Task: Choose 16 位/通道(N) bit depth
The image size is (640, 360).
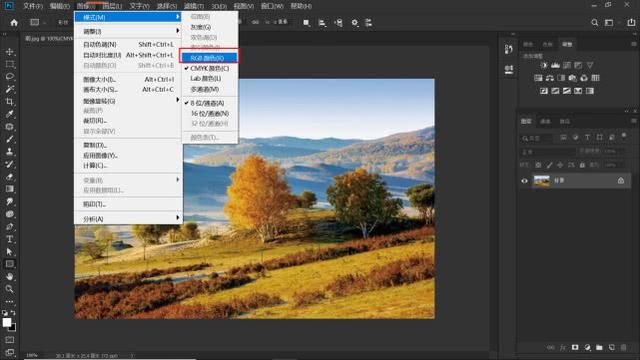Action: (x=210, y=113)
